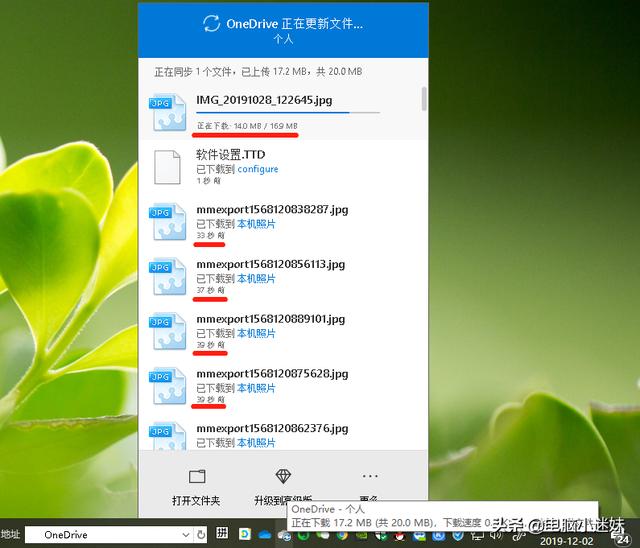Click the three-dots more options icon
The width and height of the screenshot is (640, 548).
click(x=370, y=476)
